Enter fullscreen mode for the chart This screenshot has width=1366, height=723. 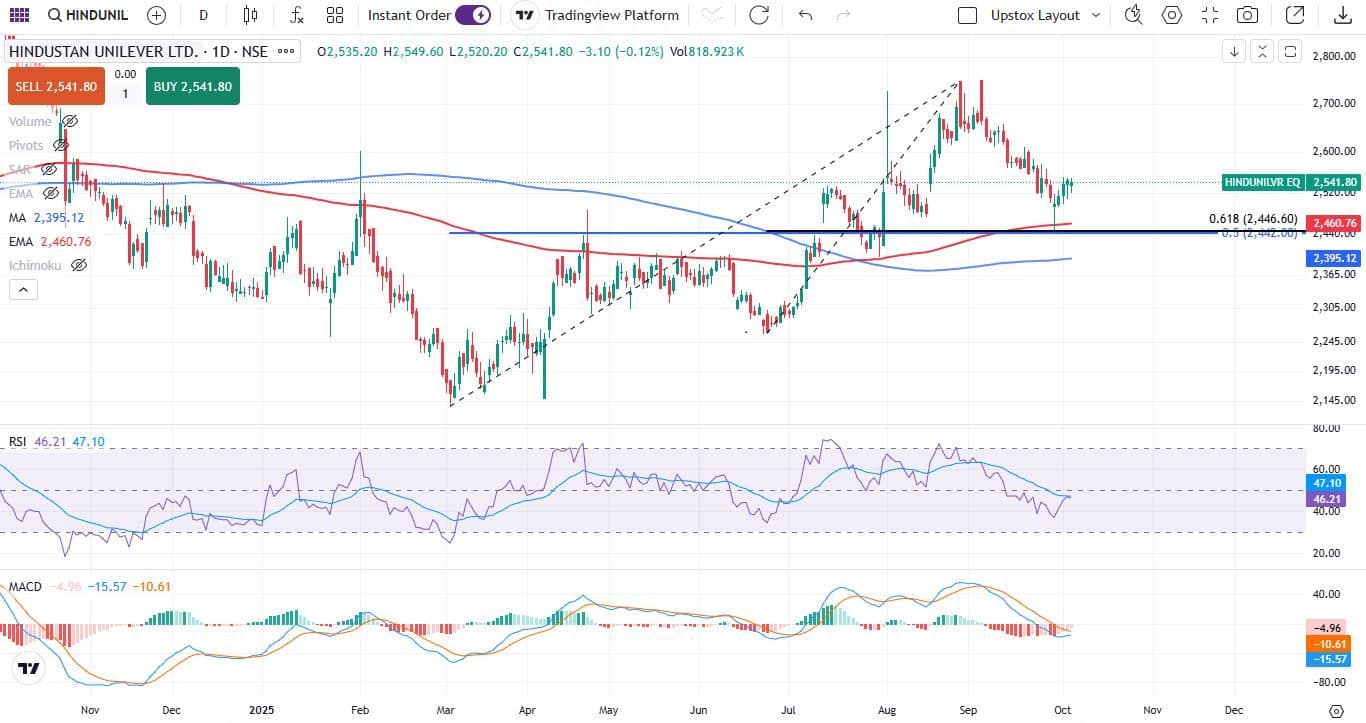1210,15
